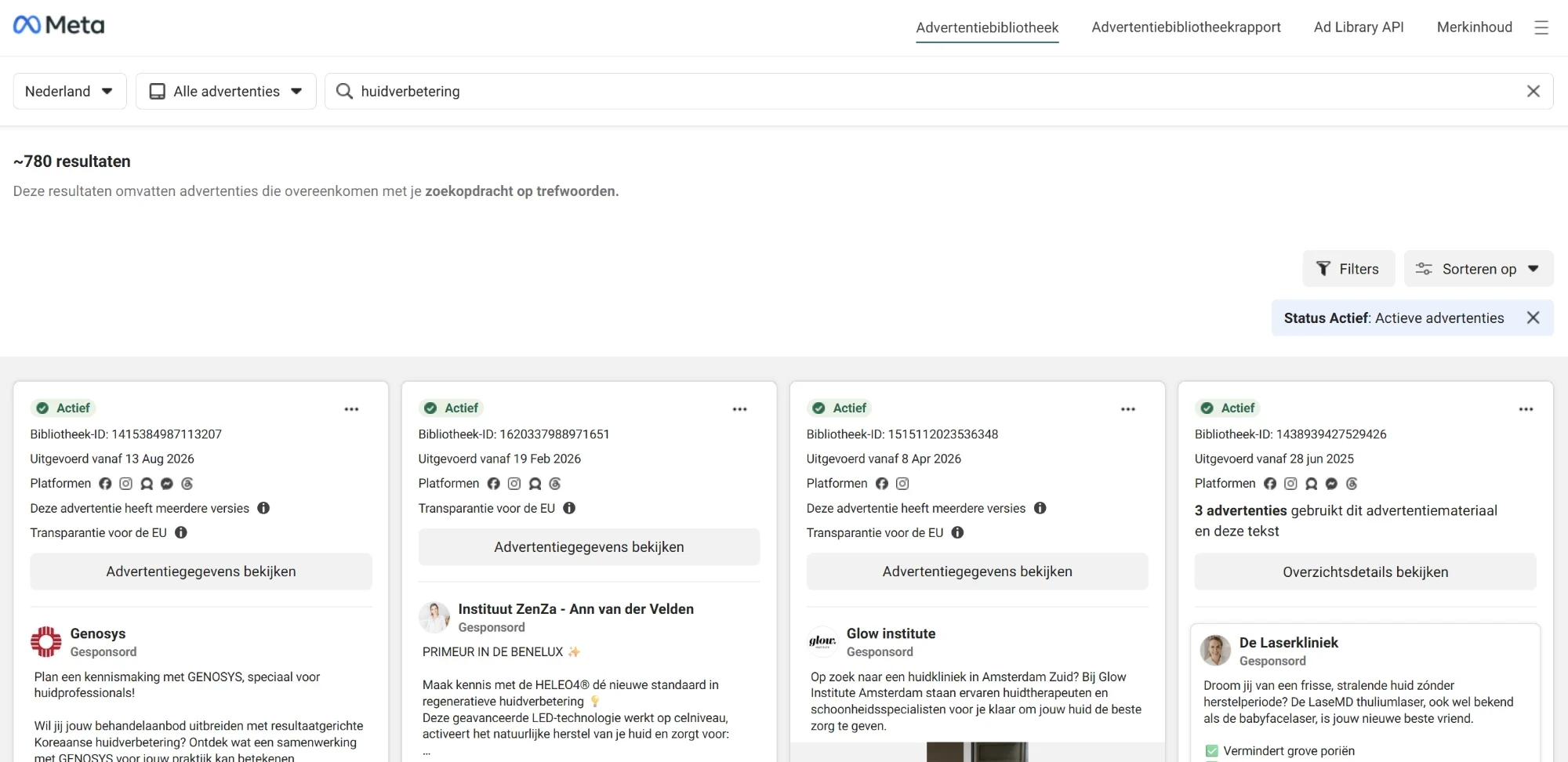Image resolution: width=1568 pixels, height=762 pixels.
Task: Click EU transparency info icon on Glow institute card
Action: [x=957, y=532]
